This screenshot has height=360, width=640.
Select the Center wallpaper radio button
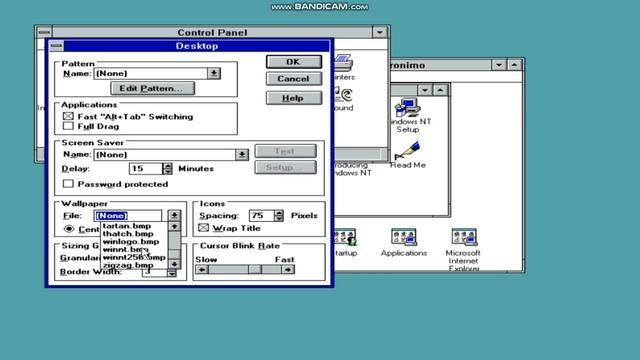pos(69,229)
